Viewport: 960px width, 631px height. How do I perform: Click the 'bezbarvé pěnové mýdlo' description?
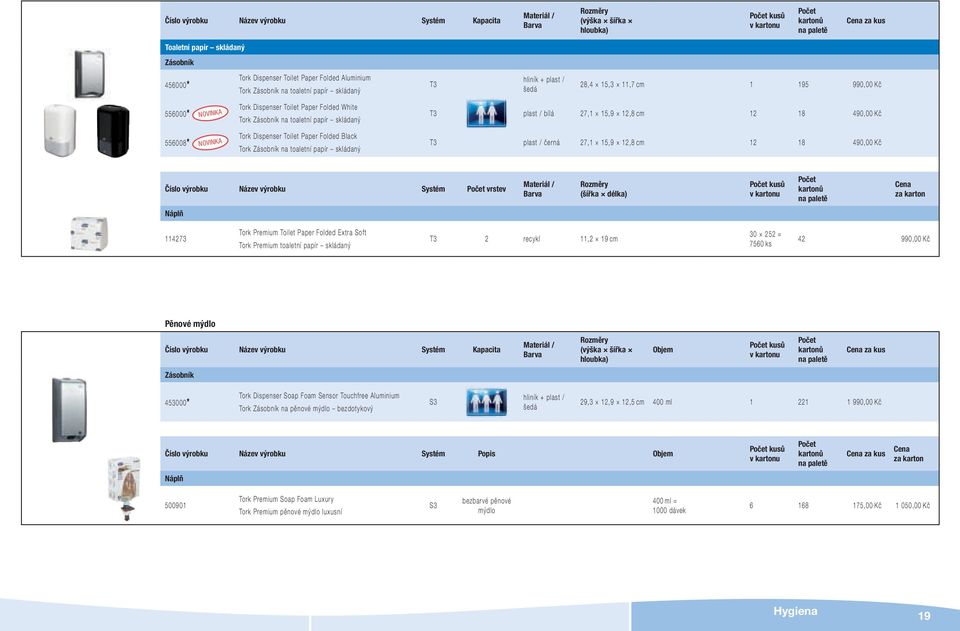coord(487,506)
